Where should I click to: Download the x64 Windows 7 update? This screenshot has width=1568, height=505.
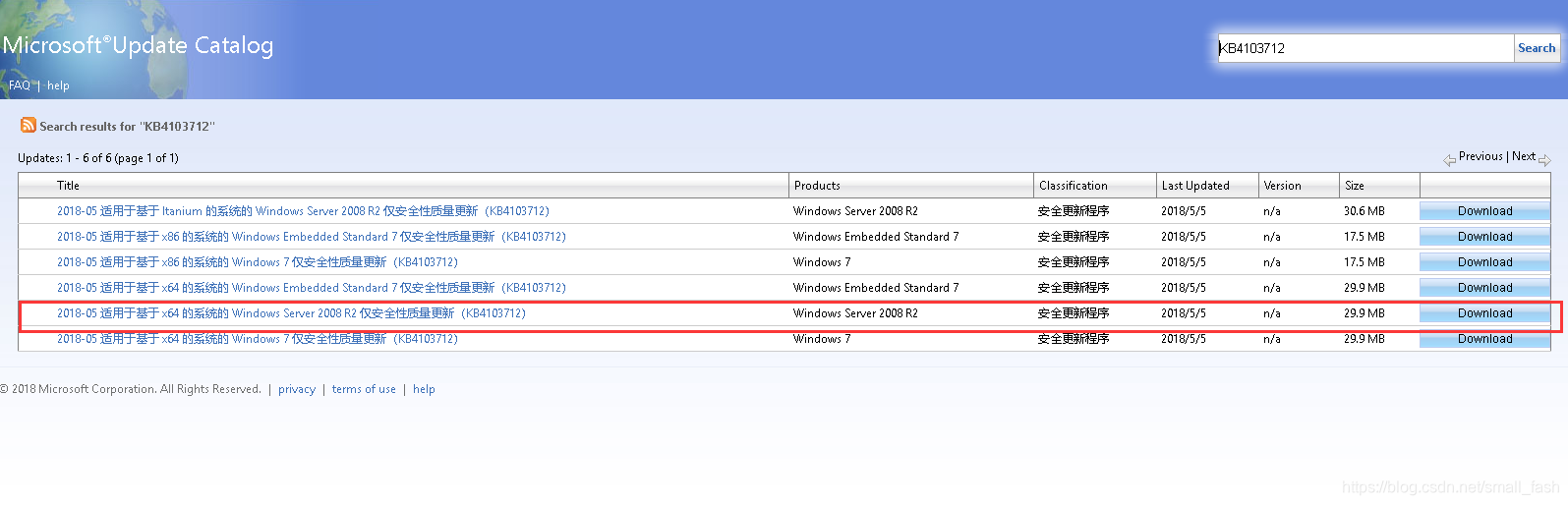(x=1484, y=339)
